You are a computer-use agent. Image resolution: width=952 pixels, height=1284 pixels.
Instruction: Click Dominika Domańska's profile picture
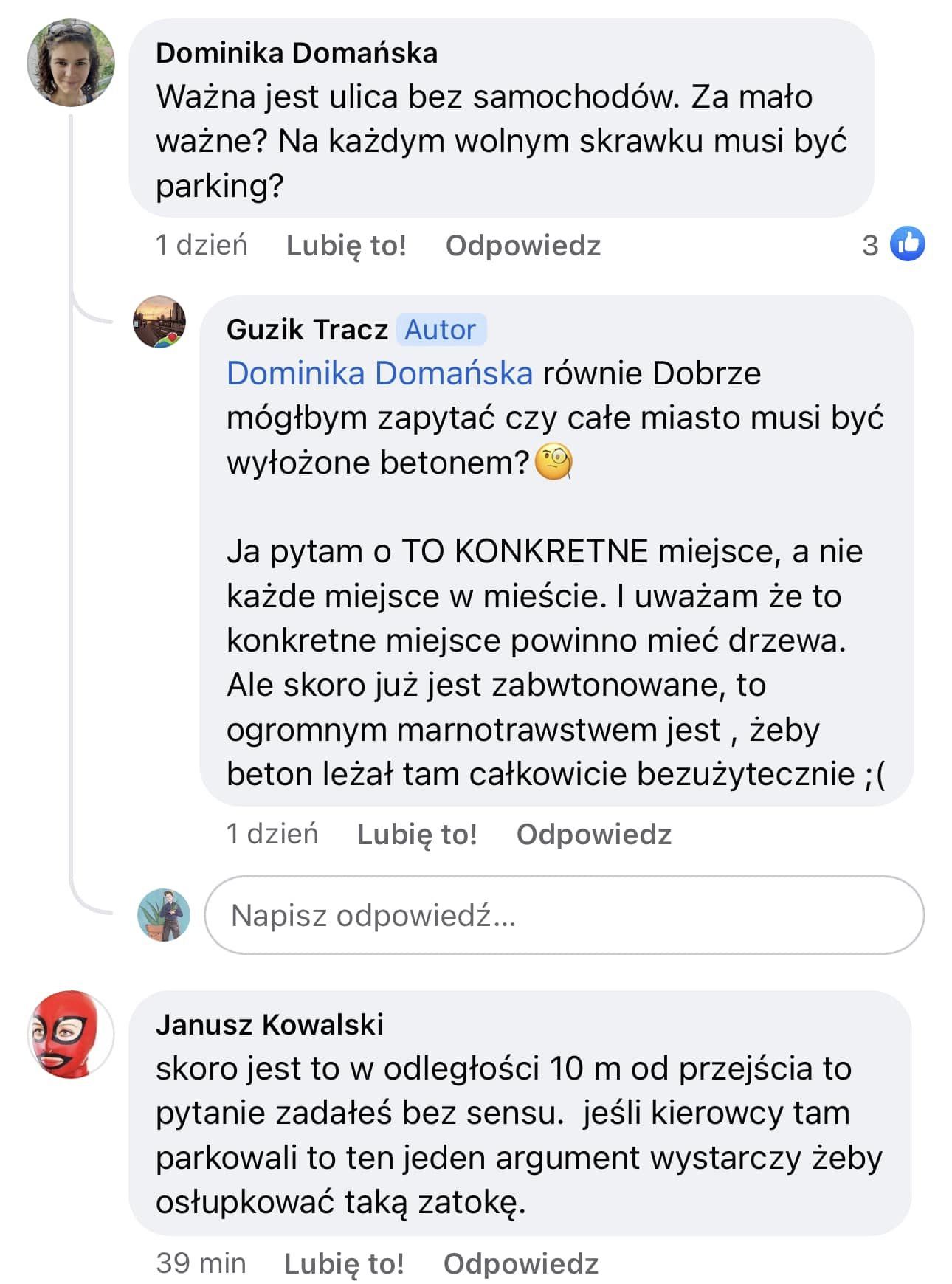71,63
